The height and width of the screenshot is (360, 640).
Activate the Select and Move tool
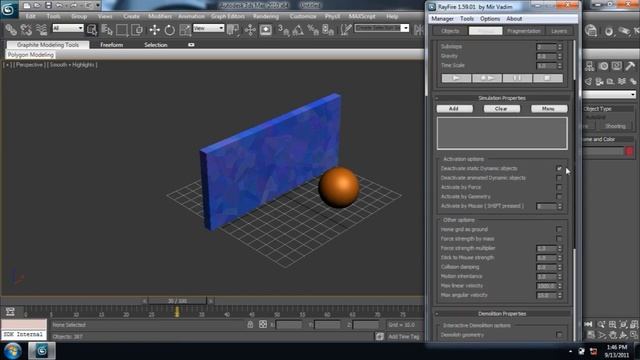pyautogui.click(x=154, y=30)
